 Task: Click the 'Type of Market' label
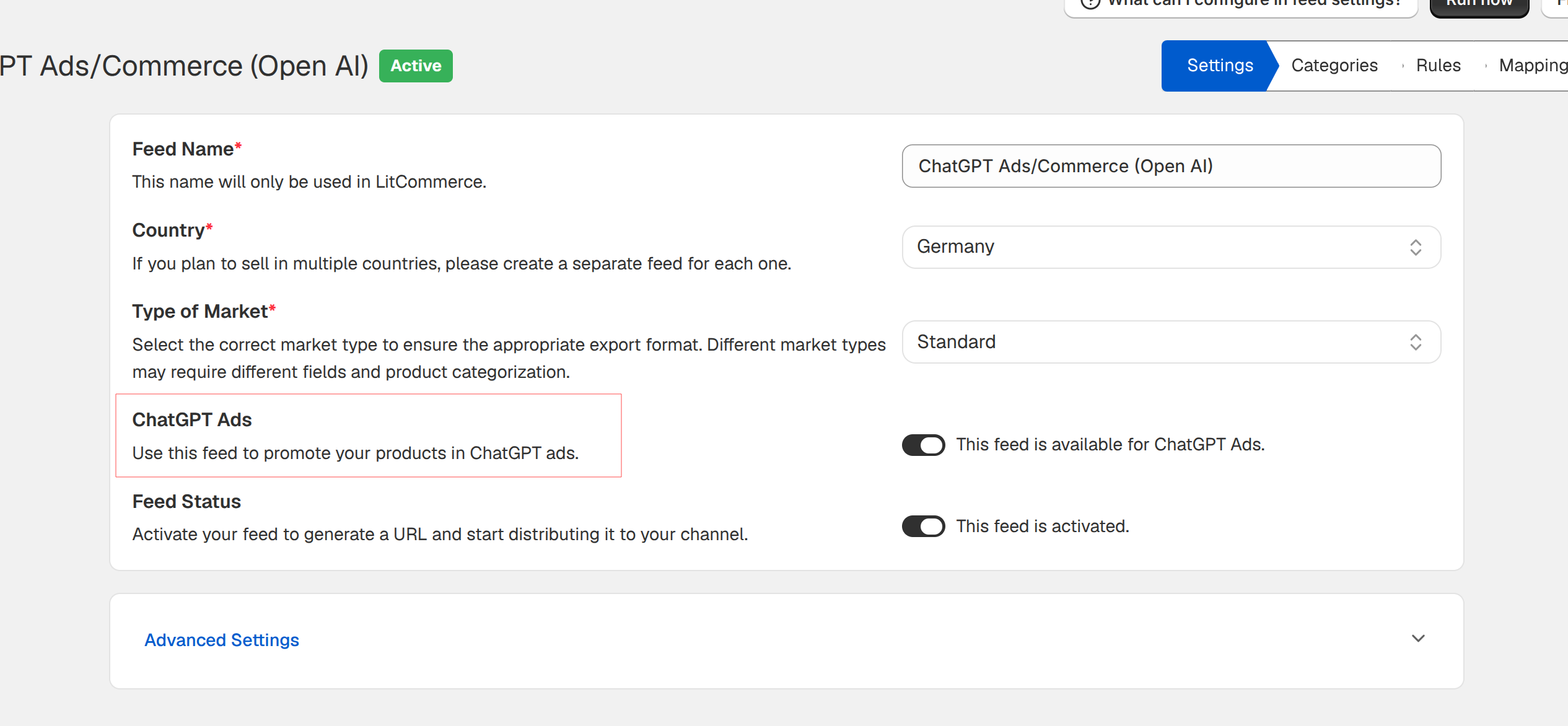point(200,312)
